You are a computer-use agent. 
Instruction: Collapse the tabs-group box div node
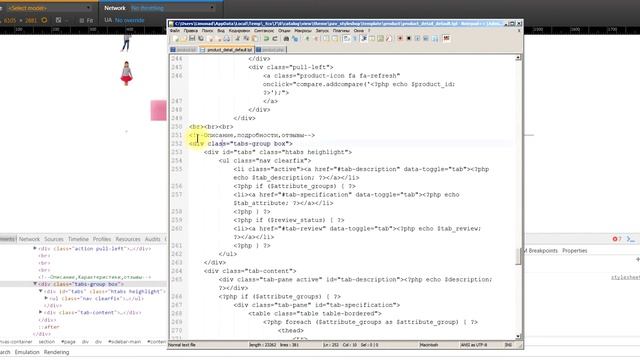point(35,284)
